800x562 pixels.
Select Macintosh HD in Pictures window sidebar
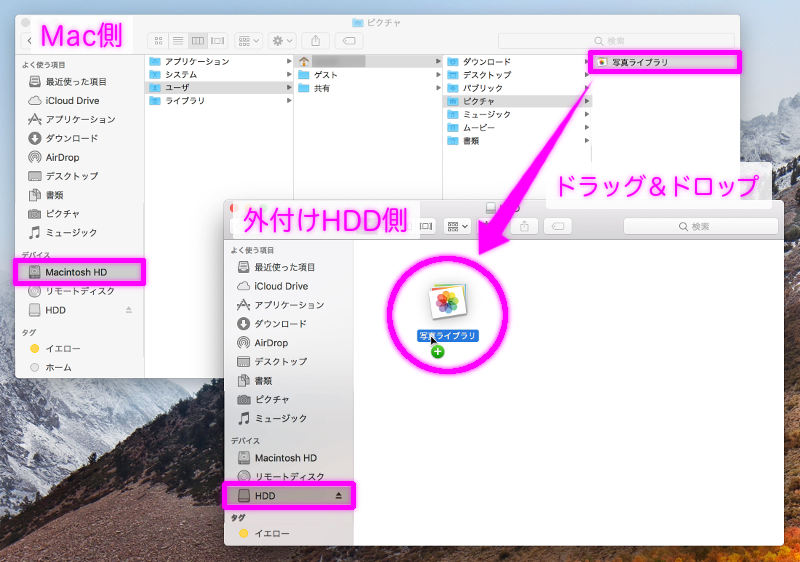pos(80,272)
